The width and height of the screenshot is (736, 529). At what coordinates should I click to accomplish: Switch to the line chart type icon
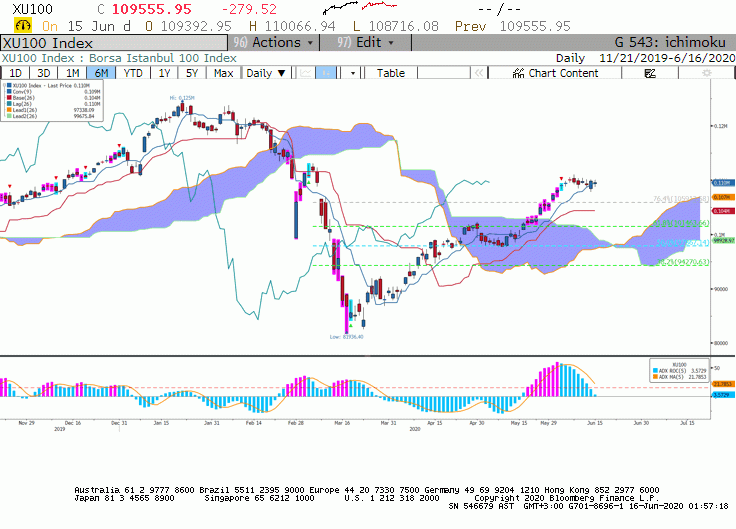click(x=306, y=73)
